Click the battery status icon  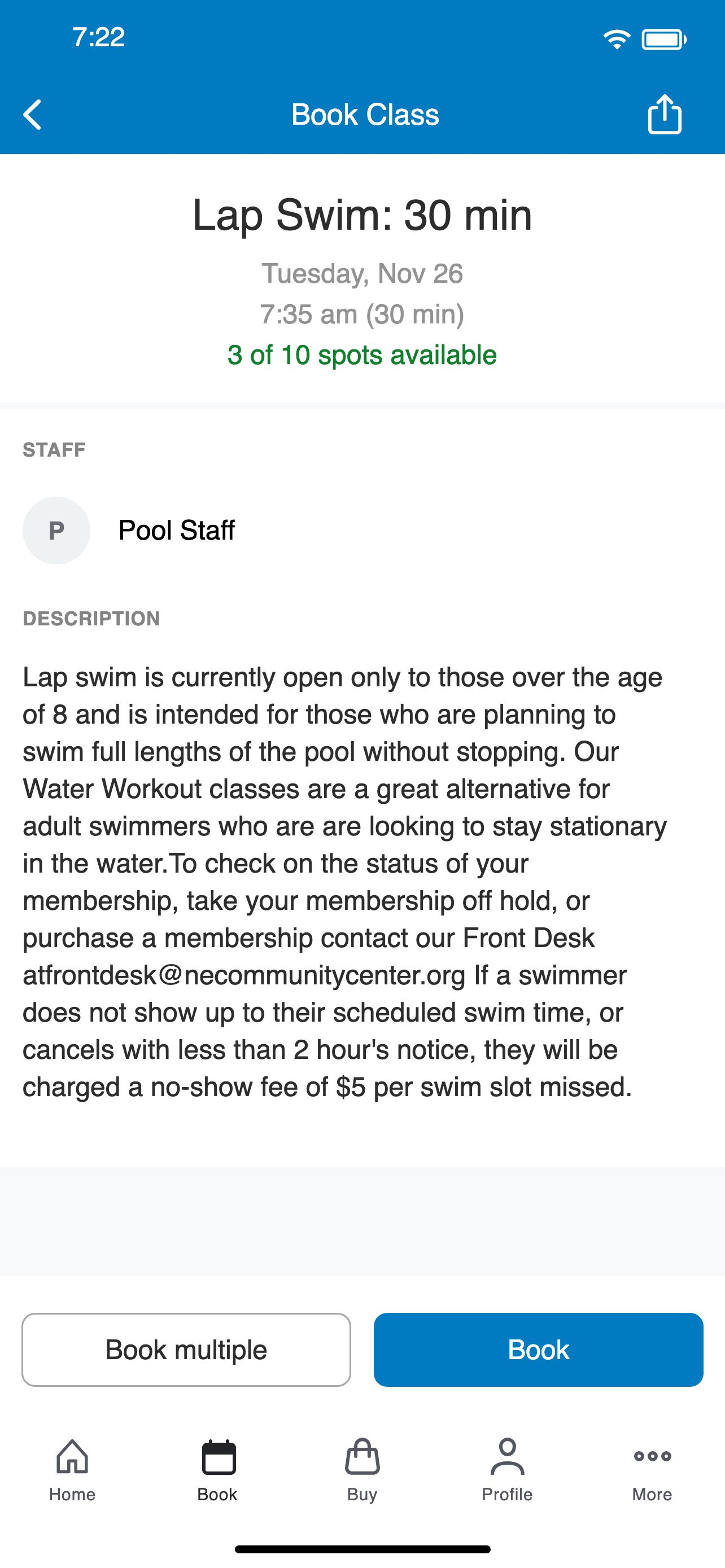664,40
